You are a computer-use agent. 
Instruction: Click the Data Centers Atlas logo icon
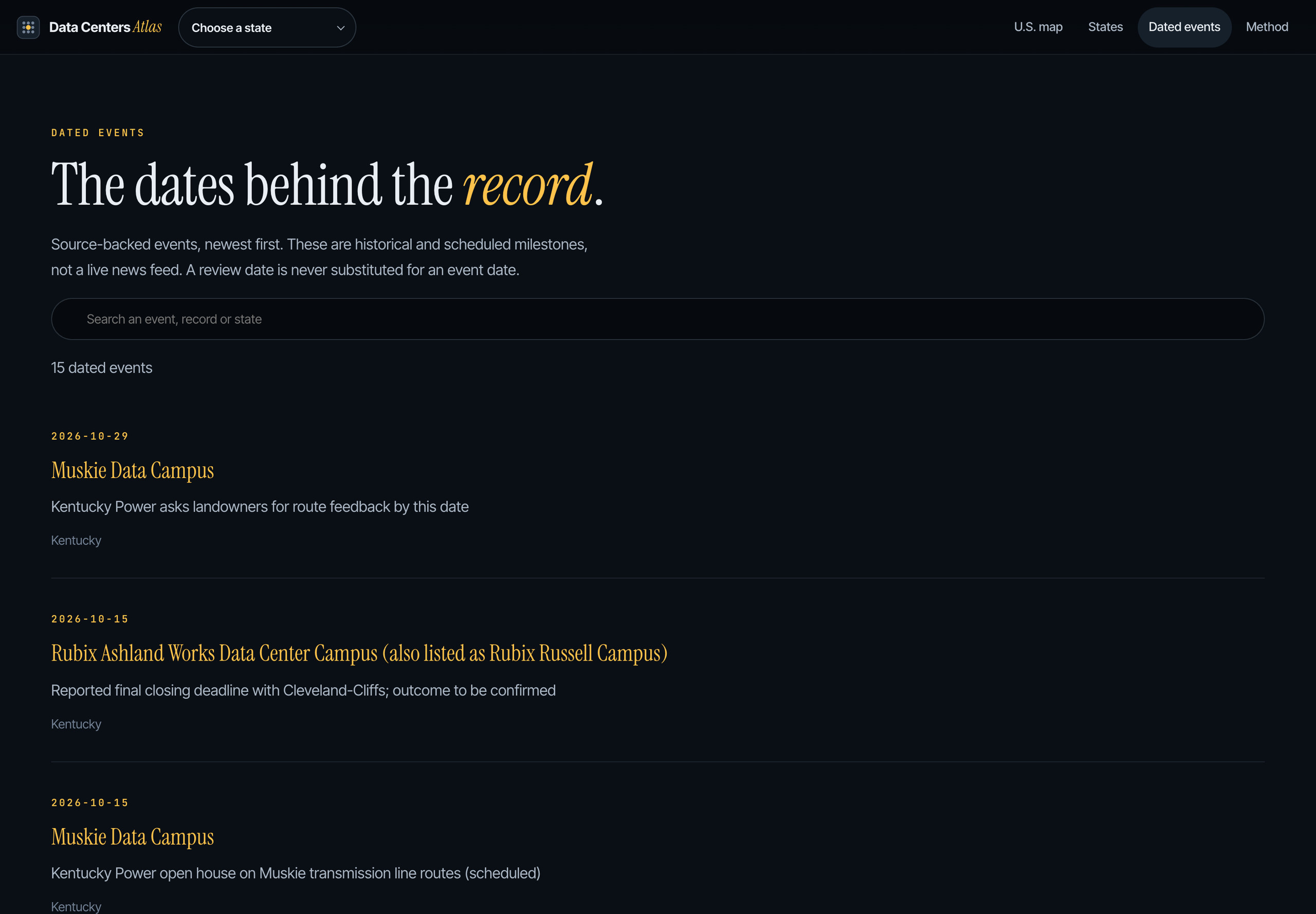coord(28,27)
